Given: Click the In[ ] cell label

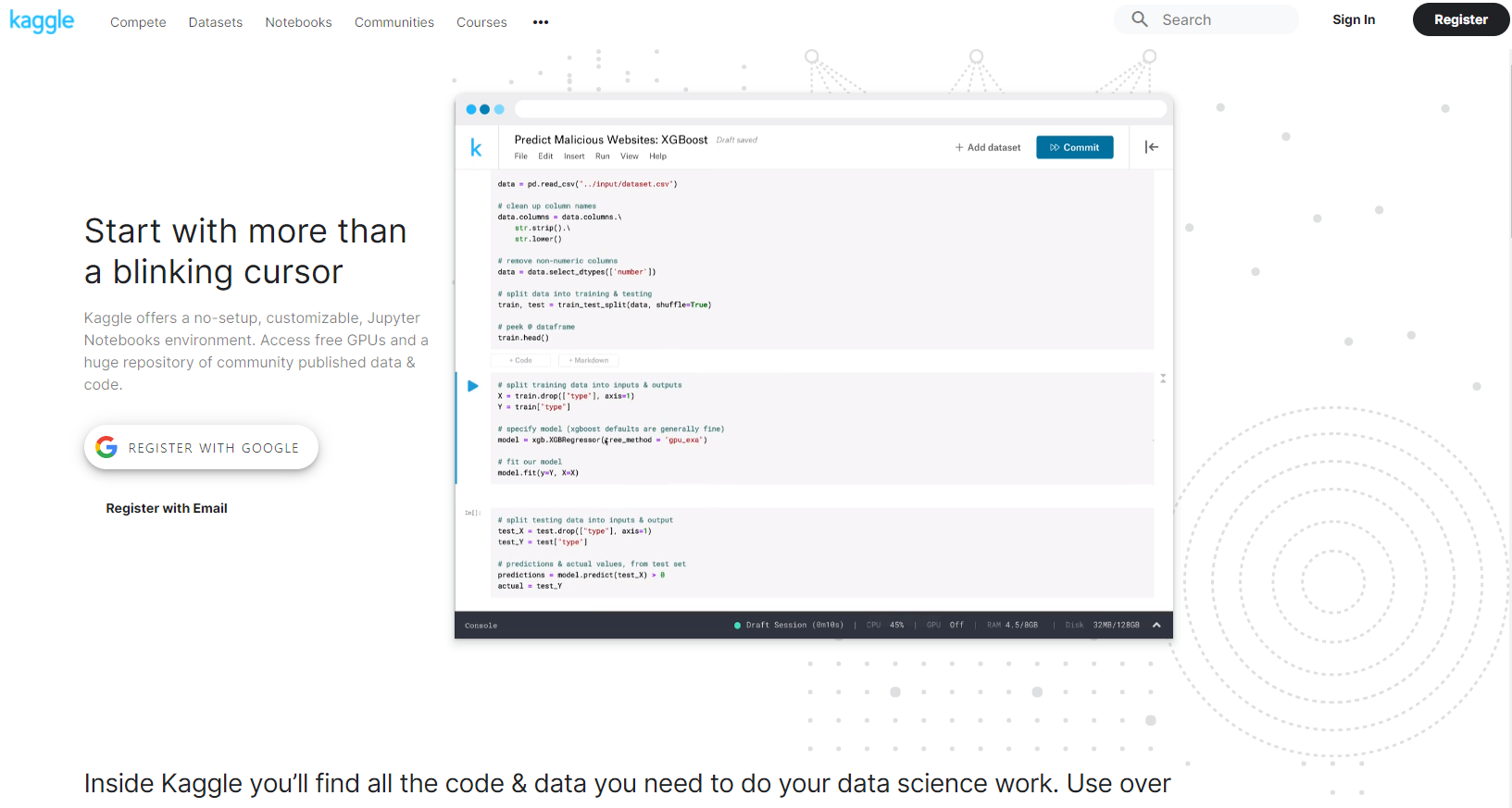Looking at the screenshot, I should coord(472,513).
